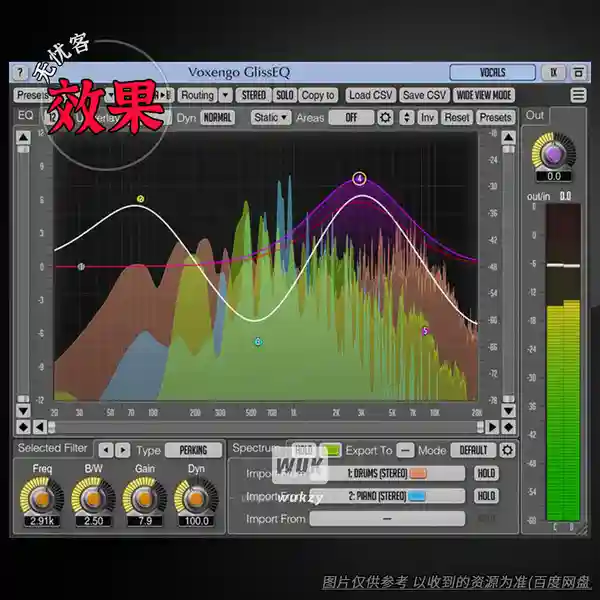Toggle Inv to invert EQ curve

pos(427,117)
